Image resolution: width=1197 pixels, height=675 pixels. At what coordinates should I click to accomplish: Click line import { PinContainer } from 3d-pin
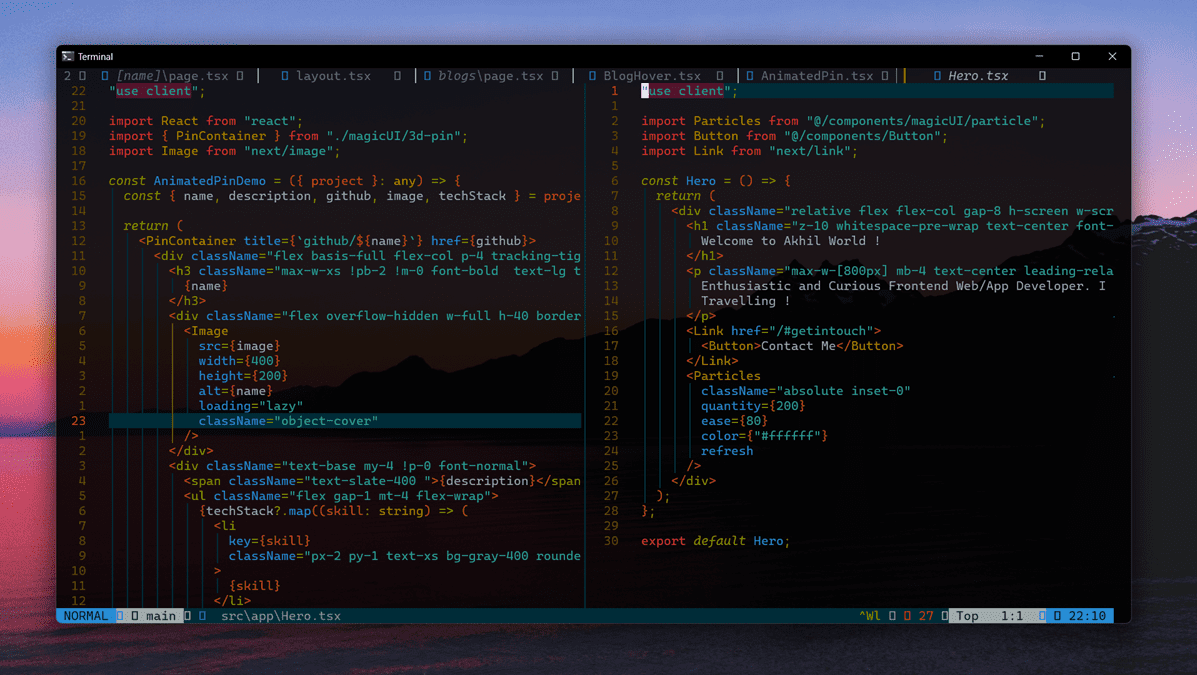[288, 136]
